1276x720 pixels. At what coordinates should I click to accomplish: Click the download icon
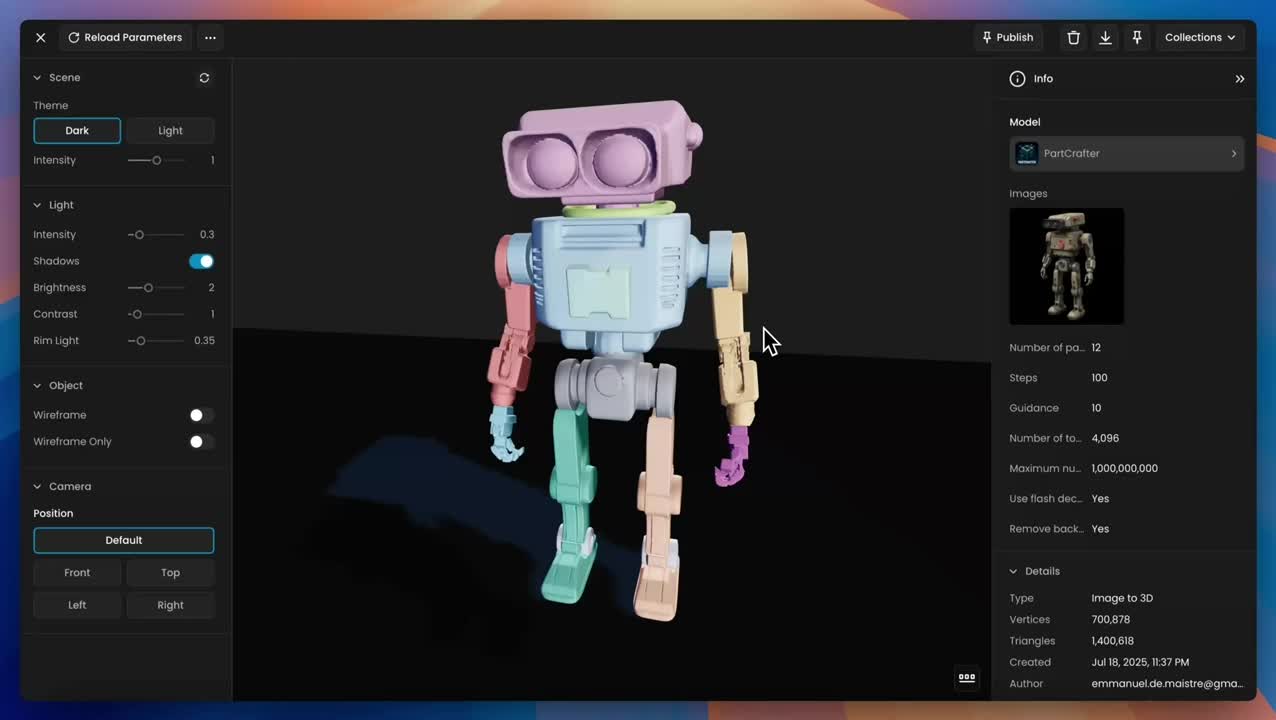point(1105,37)
